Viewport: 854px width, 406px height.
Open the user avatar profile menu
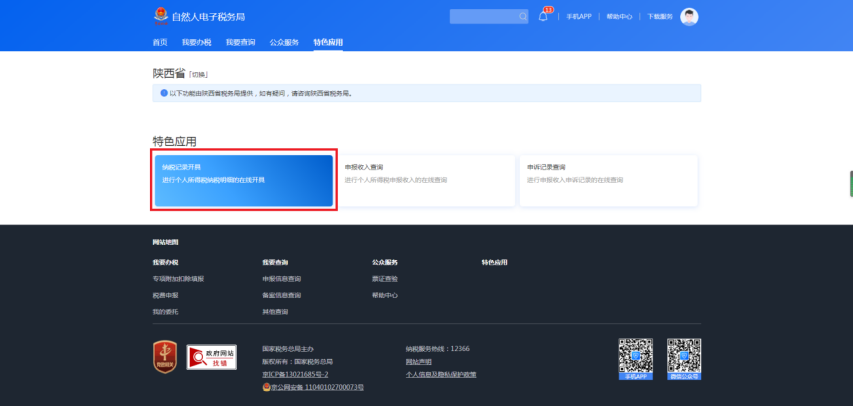coord(689,17)
